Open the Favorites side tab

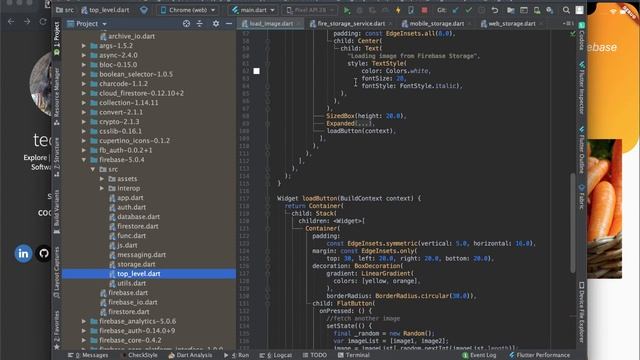pyautogui.click(x=57, y=330)
